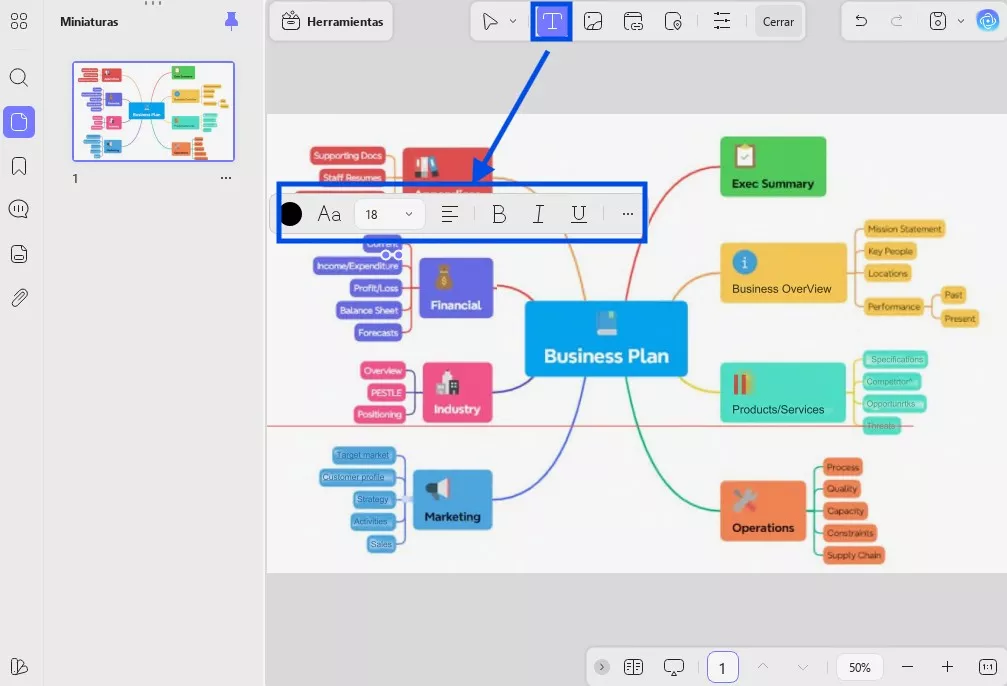The image size is (1007, 686).
Task: Expand the save options dropdown arrow
Action: pos(960,21)
